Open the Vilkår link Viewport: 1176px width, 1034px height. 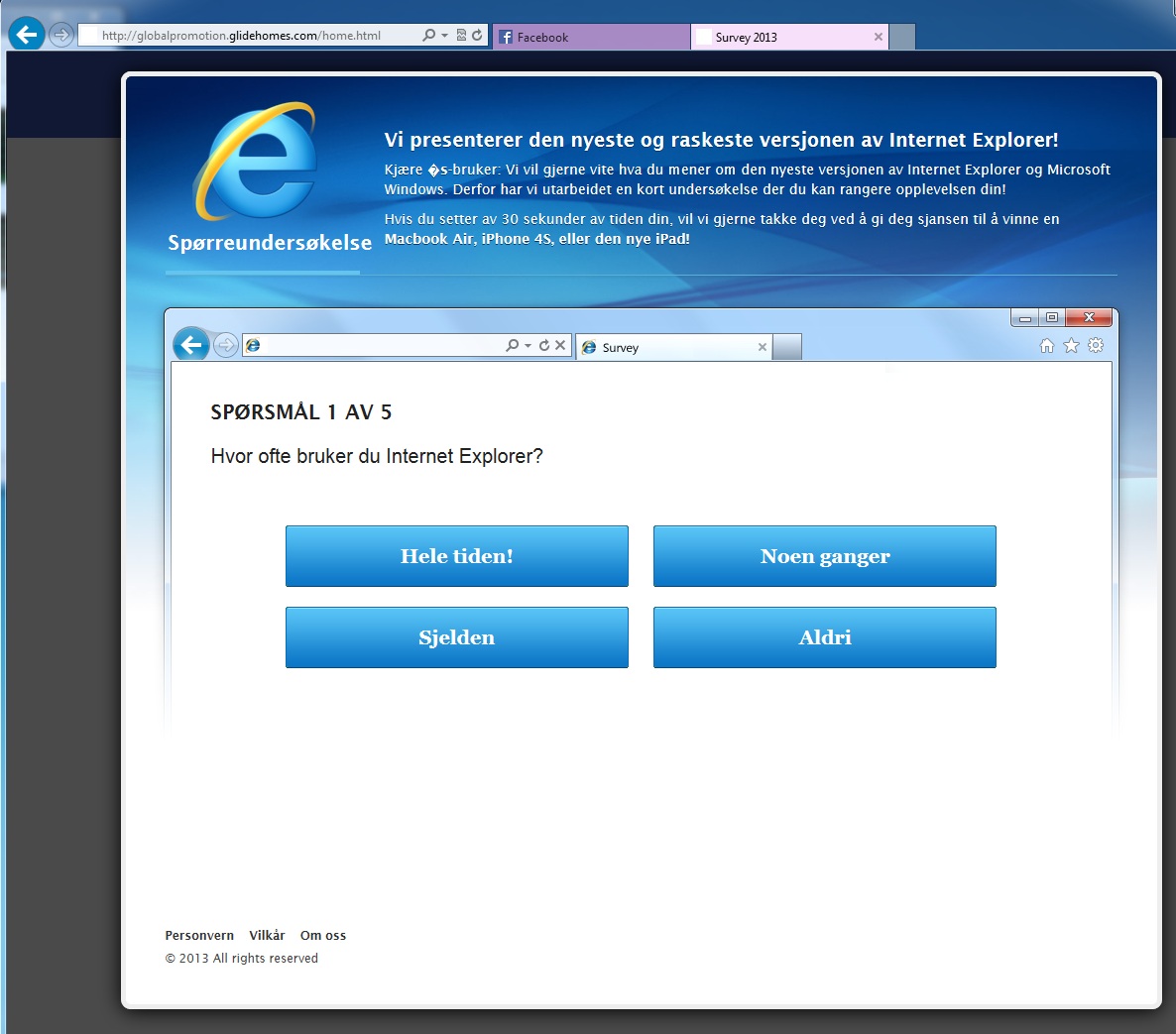[x=267, y=935]
